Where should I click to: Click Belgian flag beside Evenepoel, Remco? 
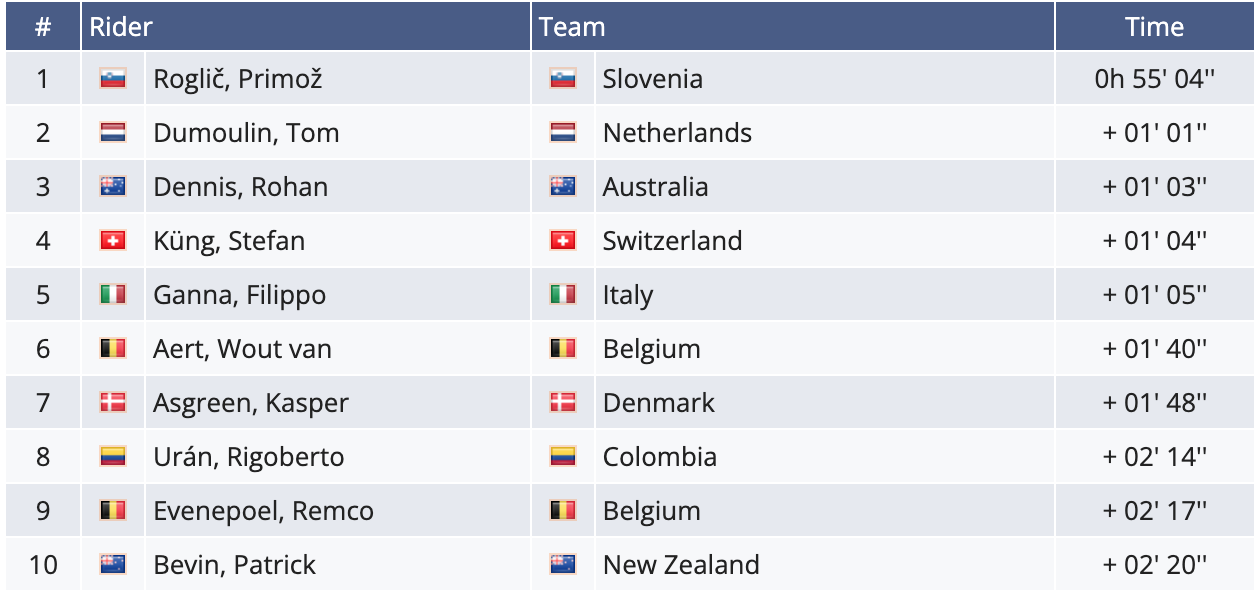coord(113,511)
